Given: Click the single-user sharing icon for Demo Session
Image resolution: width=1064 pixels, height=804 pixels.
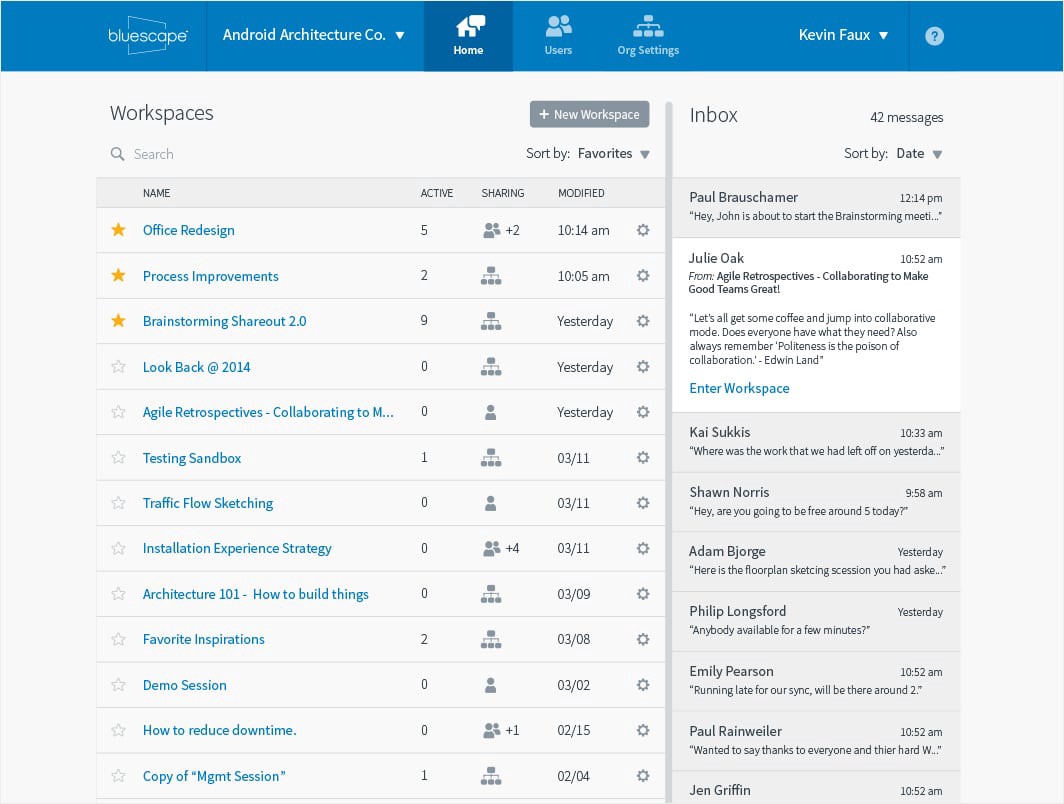Looking at the screenshot, I should [x=490, y=685].
